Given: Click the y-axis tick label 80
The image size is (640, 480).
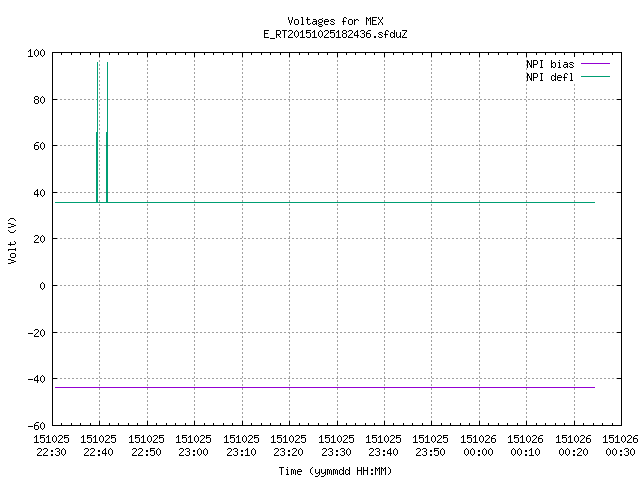Looking at the screenshot, I should point(39,100).
